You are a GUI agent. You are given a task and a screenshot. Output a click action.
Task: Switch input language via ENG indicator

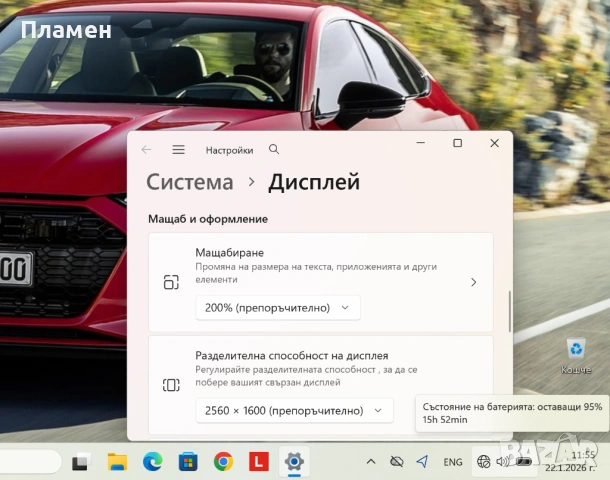[x=453, y=462]
